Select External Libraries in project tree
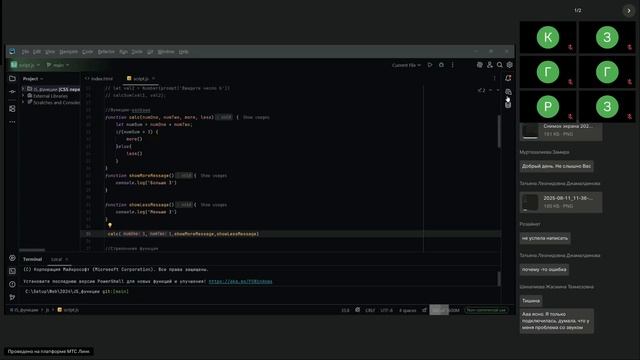This screenshot has height=360, width=640. pyautogui.click(x=50, y=96)
